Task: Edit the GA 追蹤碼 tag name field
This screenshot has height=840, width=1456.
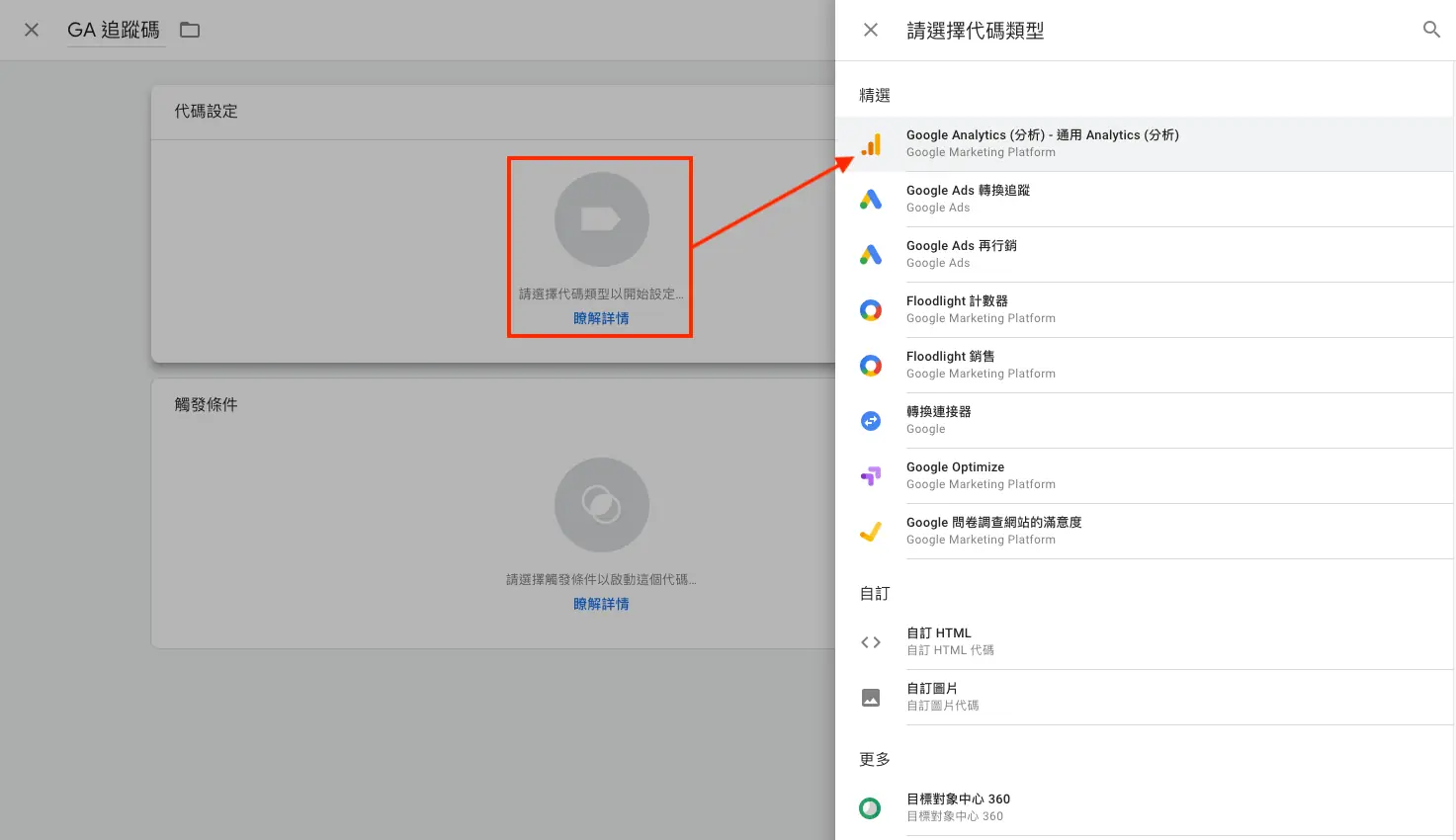Action: (114, 31)
